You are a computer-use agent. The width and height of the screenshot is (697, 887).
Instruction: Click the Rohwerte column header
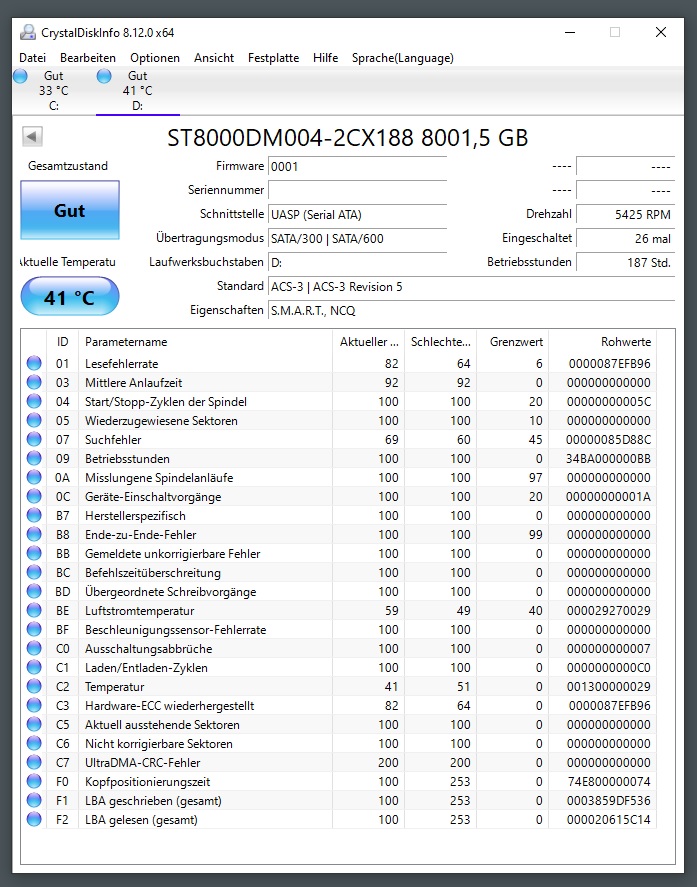pos(603,342)
